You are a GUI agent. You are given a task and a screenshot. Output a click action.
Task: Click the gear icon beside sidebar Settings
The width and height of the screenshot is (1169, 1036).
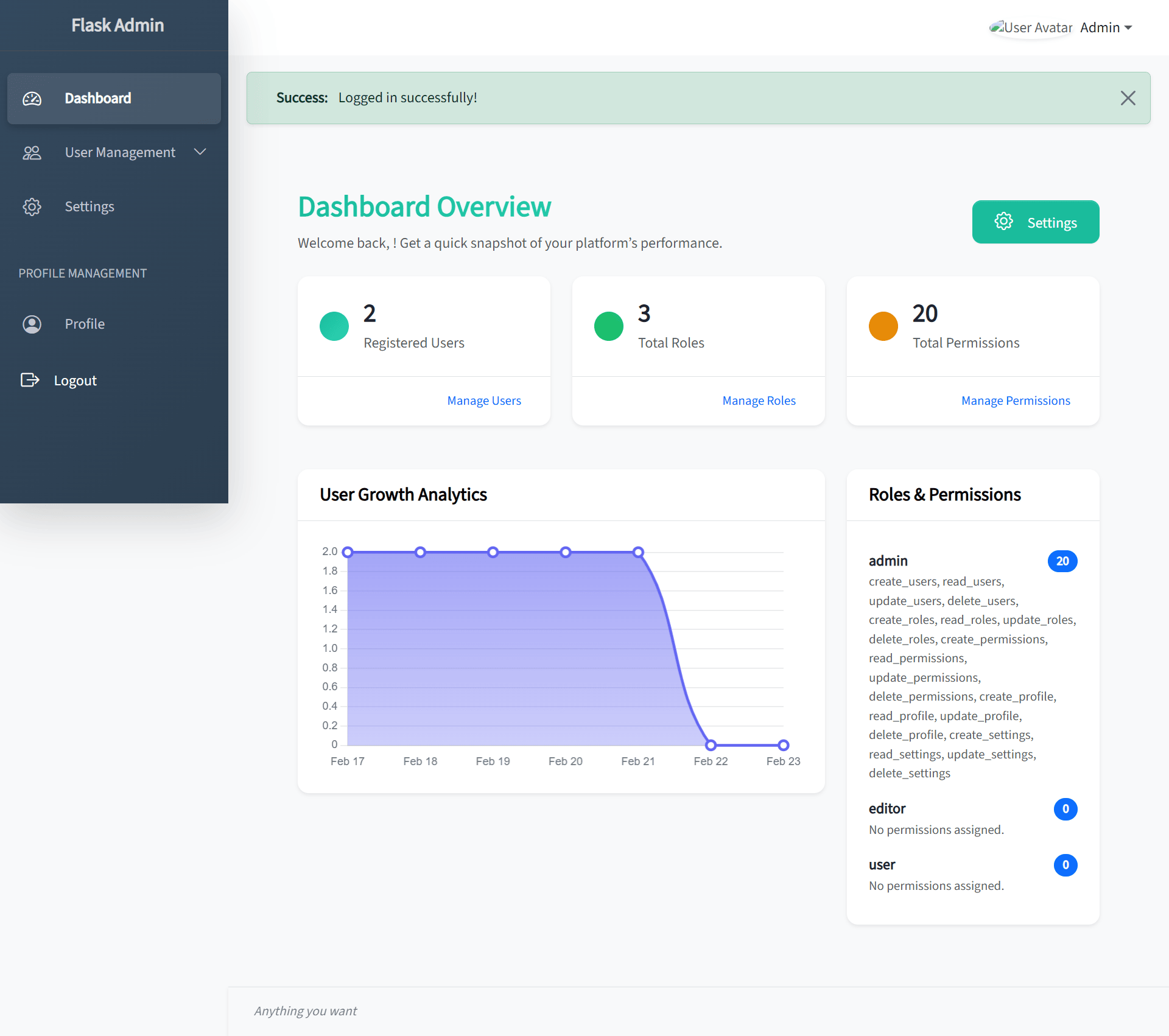[x=32, y=207]
